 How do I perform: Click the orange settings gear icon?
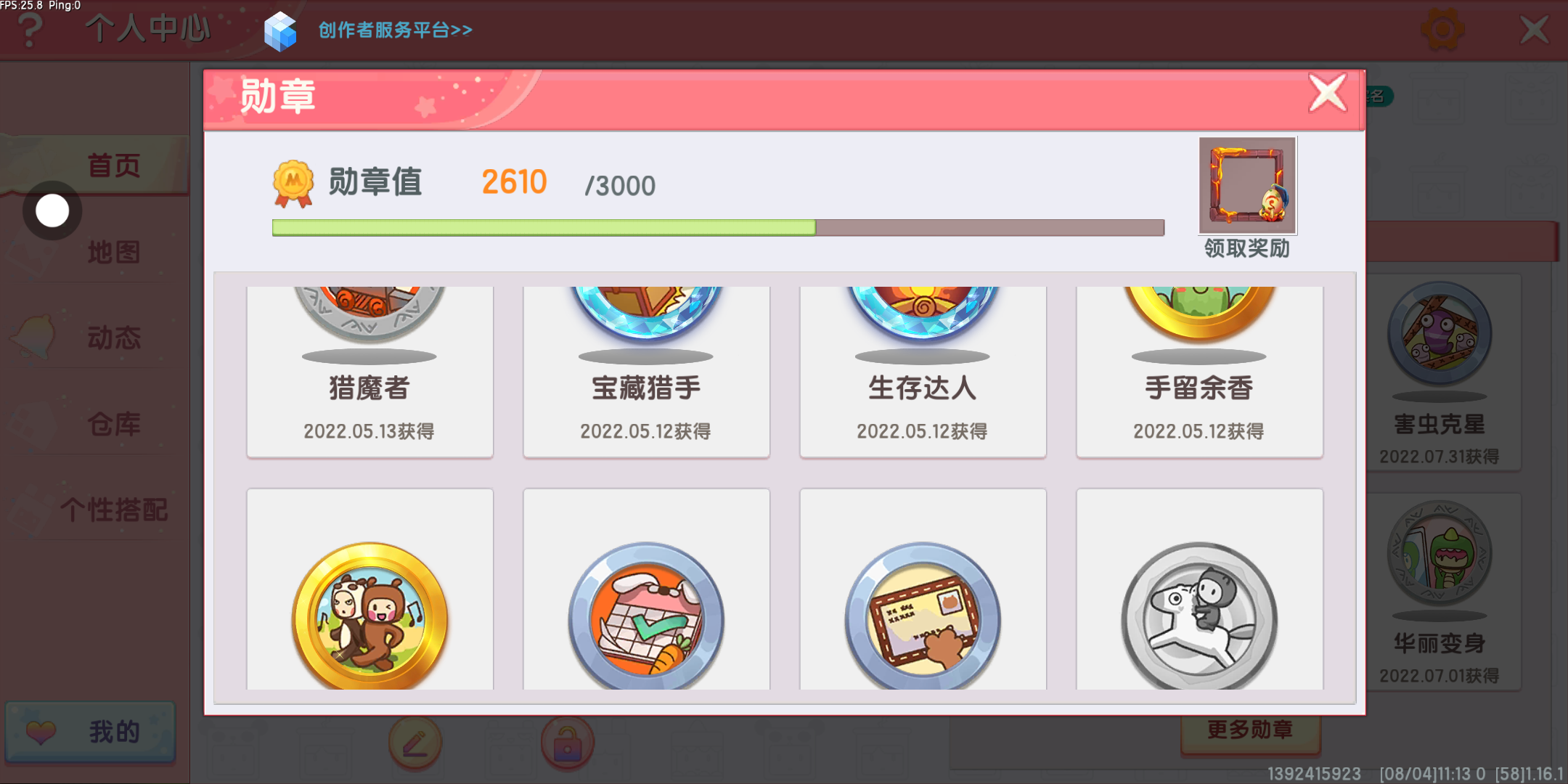tap(1442, 30)
